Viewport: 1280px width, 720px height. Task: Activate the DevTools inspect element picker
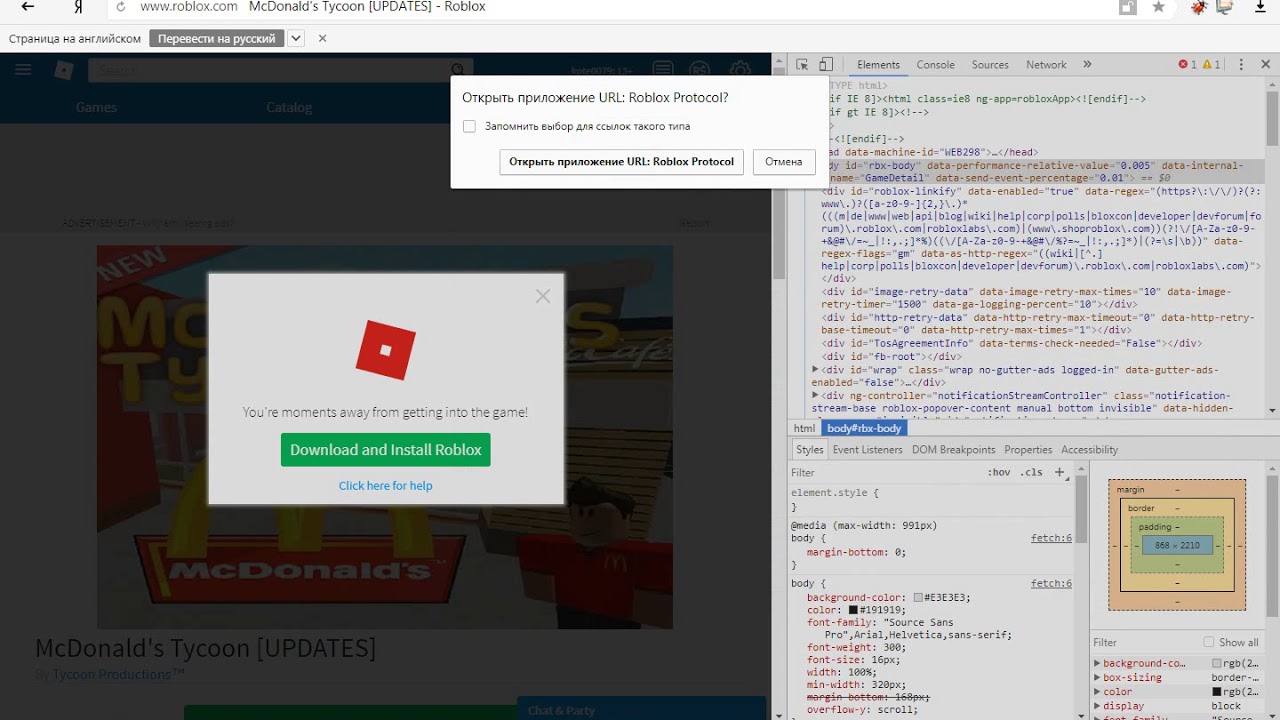pyautogui.click(x=802, y=64)
